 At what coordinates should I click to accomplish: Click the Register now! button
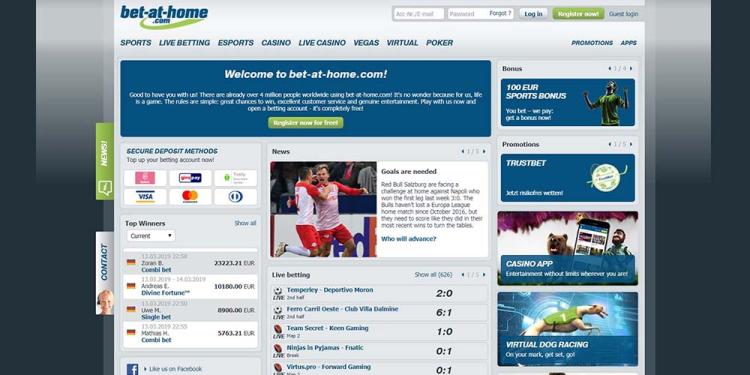click(x=578, y=14)
